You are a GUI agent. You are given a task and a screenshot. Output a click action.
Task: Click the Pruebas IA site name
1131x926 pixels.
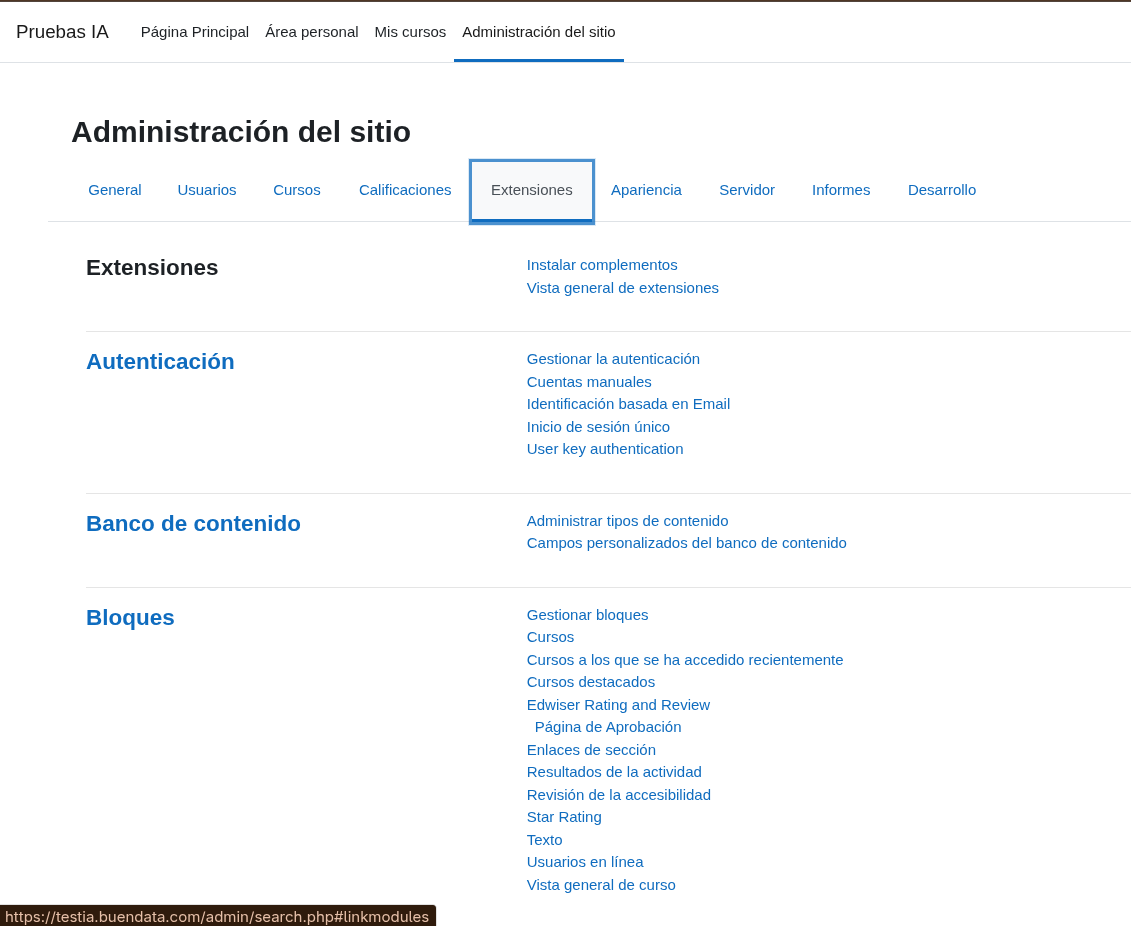62,31
